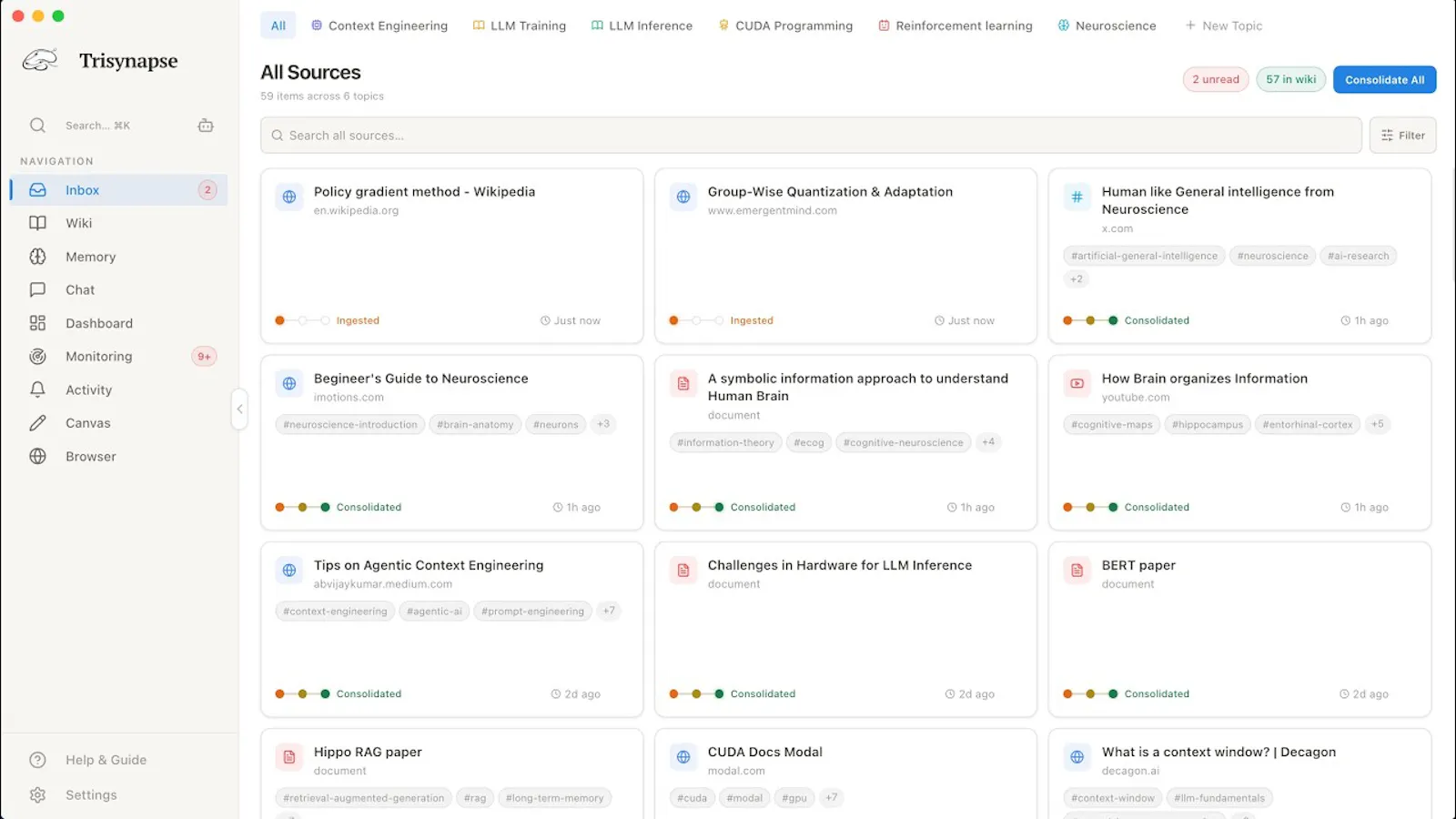Open the Canvas pencil icon
Viewport: 1456px width, 819px height.
pyautogui.click(x=37, y=423)
